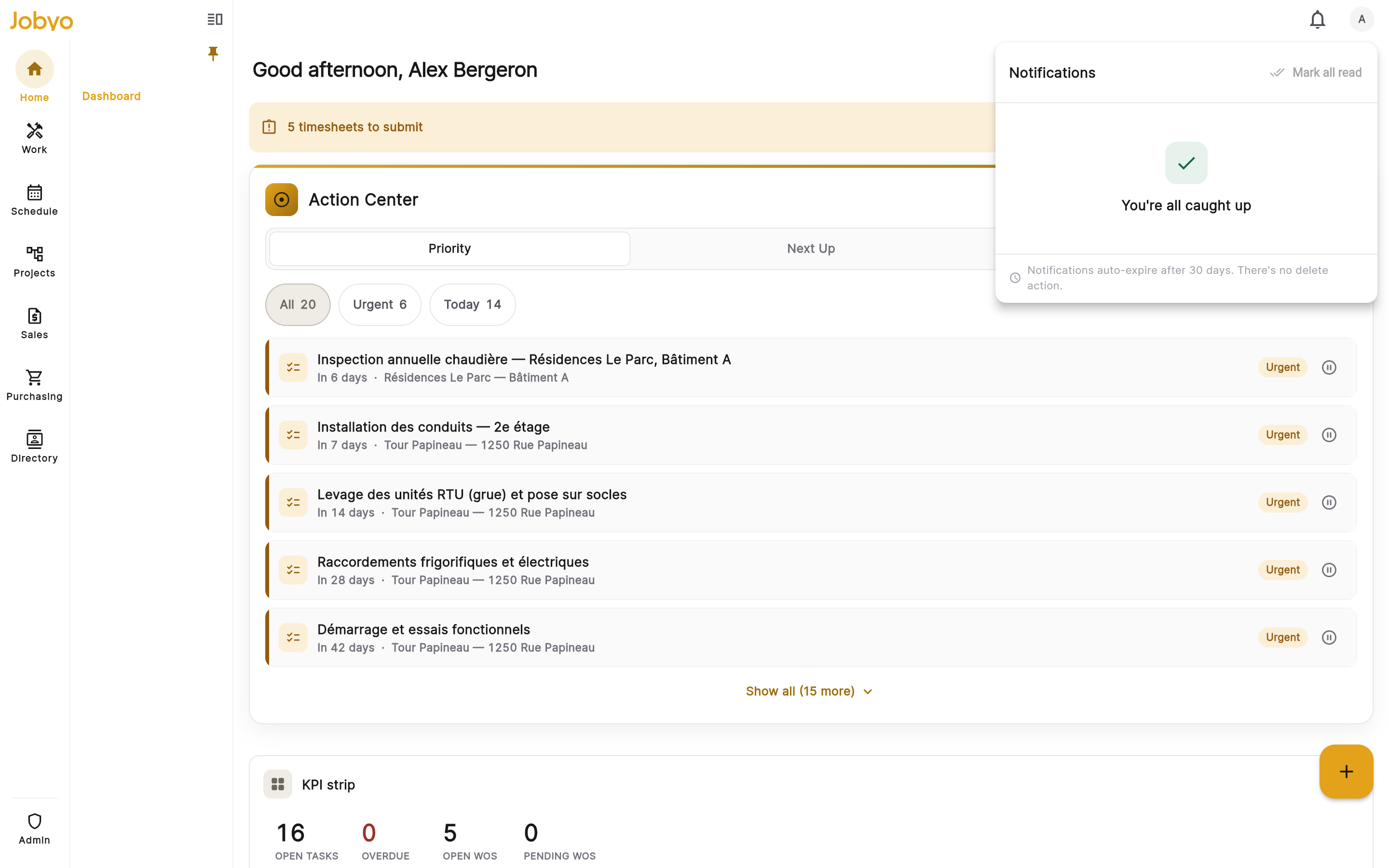
Task: Click the Jobyo logo
Action: click(x=41, y=21)
